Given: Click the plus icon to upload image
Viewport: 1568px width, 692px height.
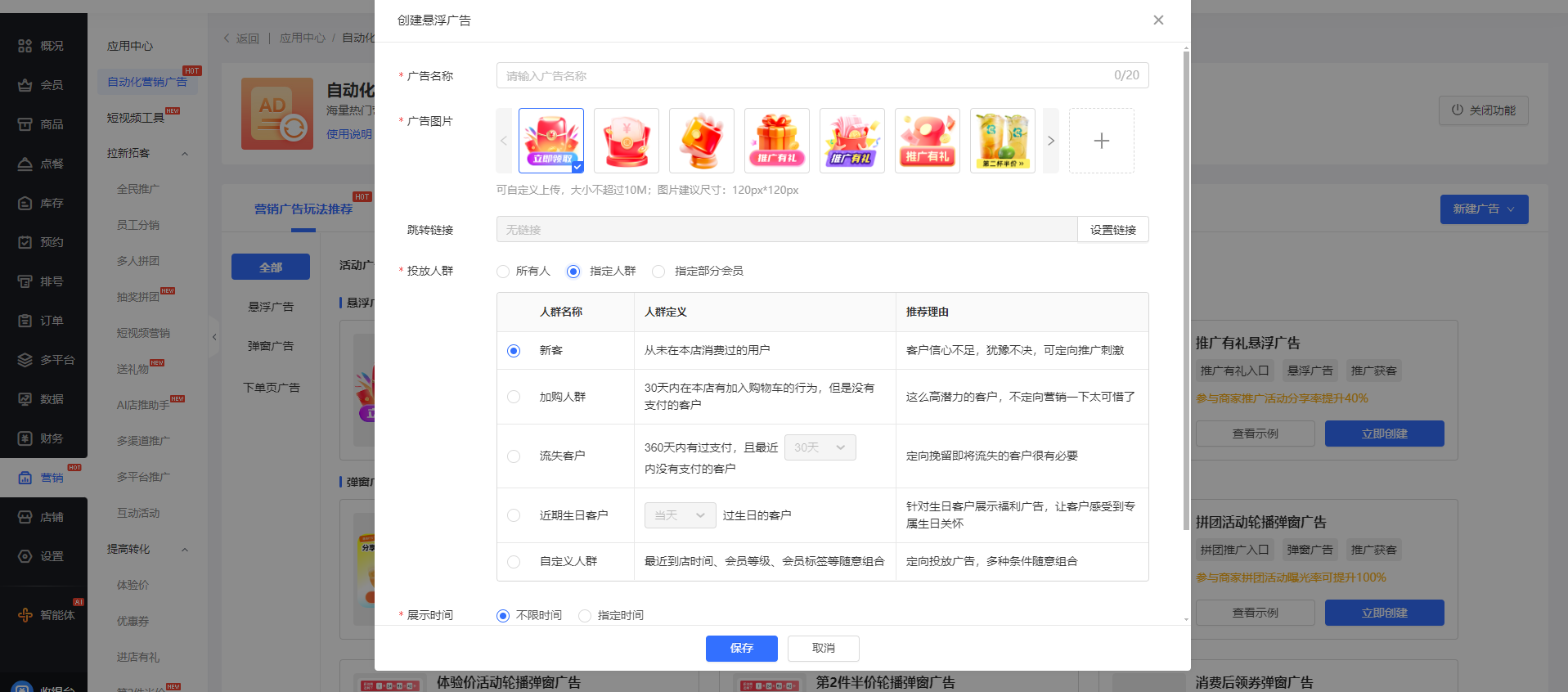Looking at the screenshot, I should (1101, 141).
